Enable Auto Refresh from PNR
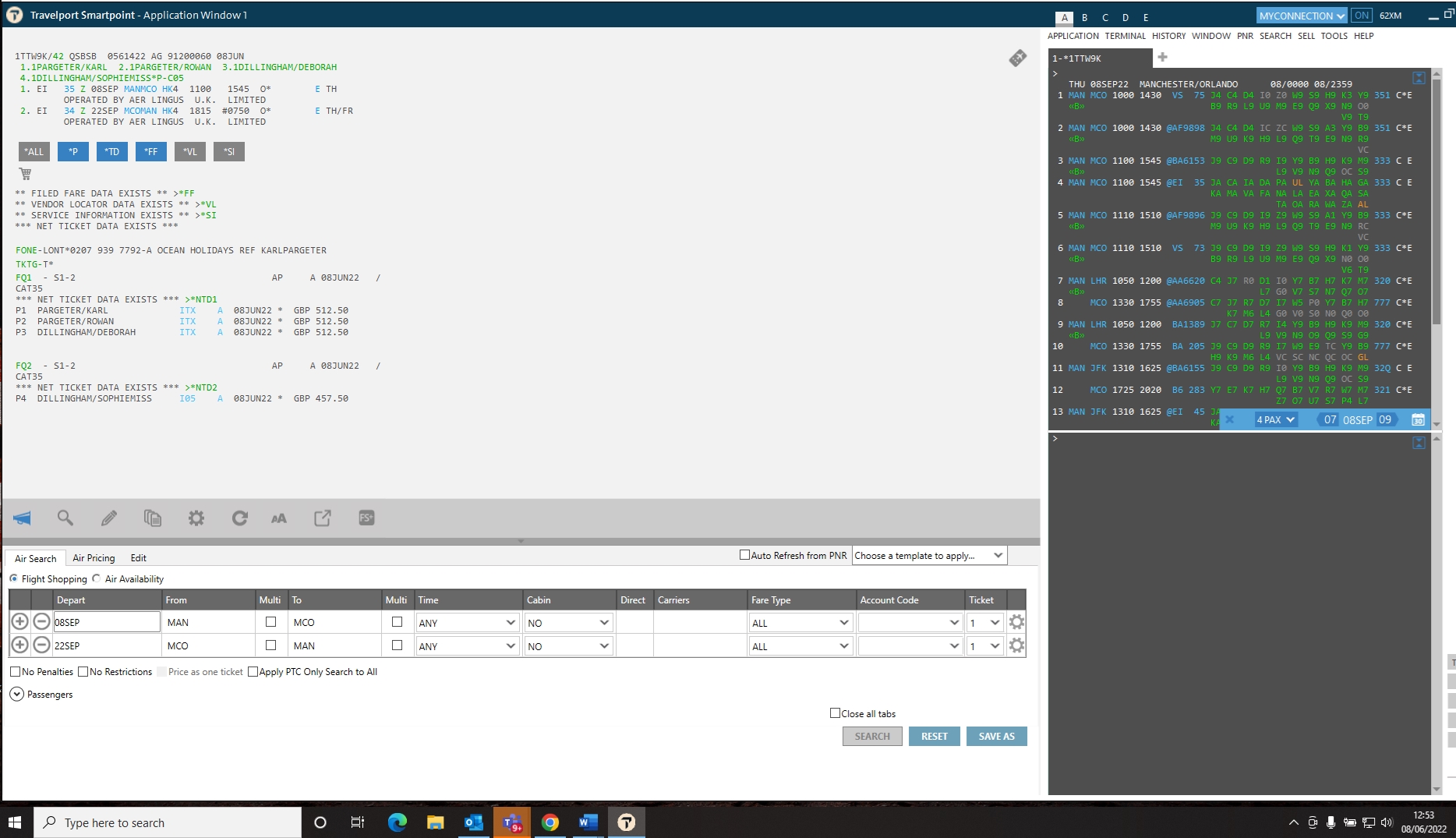This screenshot has height=838, width=1456. [744, 555]
